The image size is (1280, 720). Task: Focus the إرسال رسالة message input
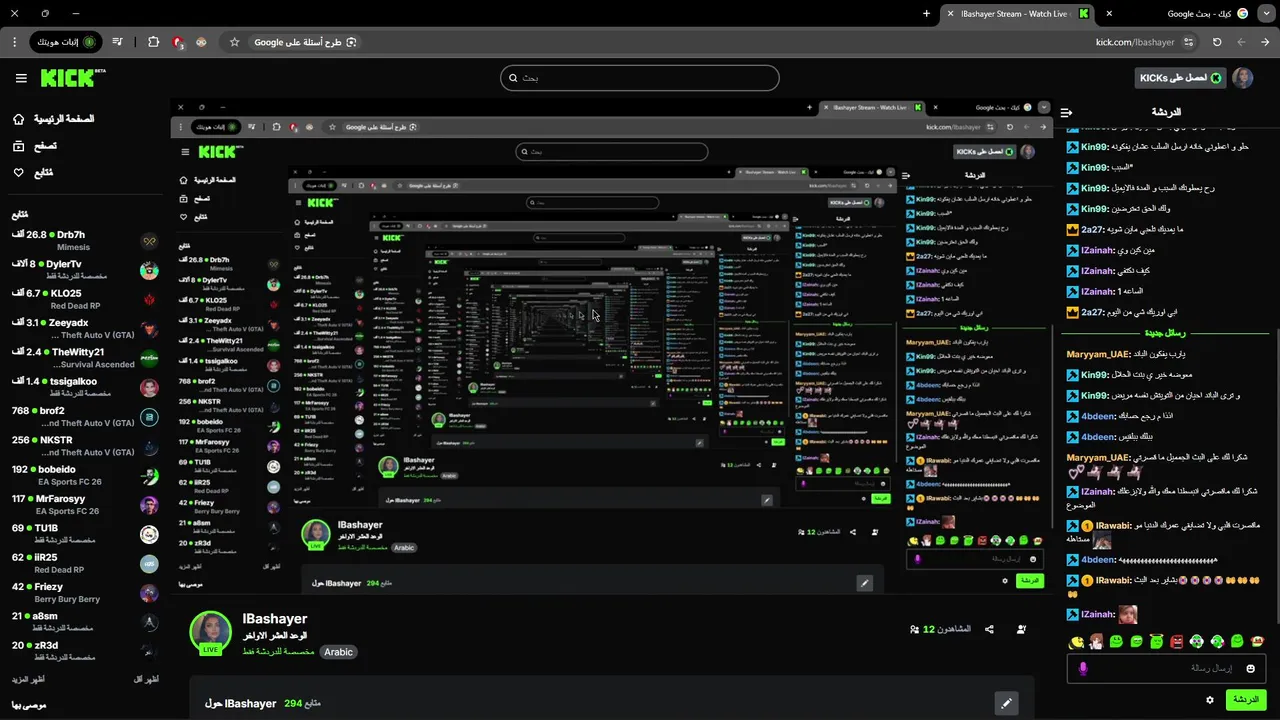click(x=1167, y=668)
